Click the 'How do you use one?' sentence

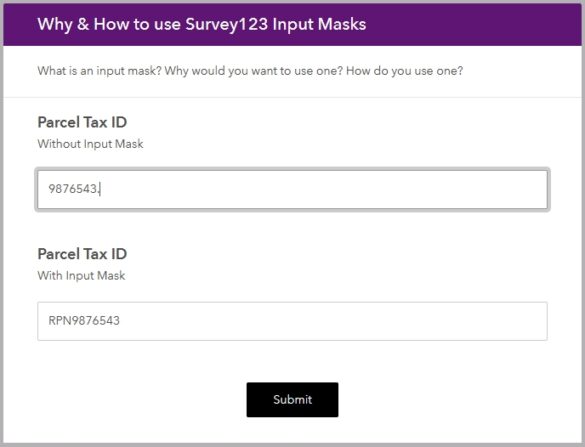404,71
